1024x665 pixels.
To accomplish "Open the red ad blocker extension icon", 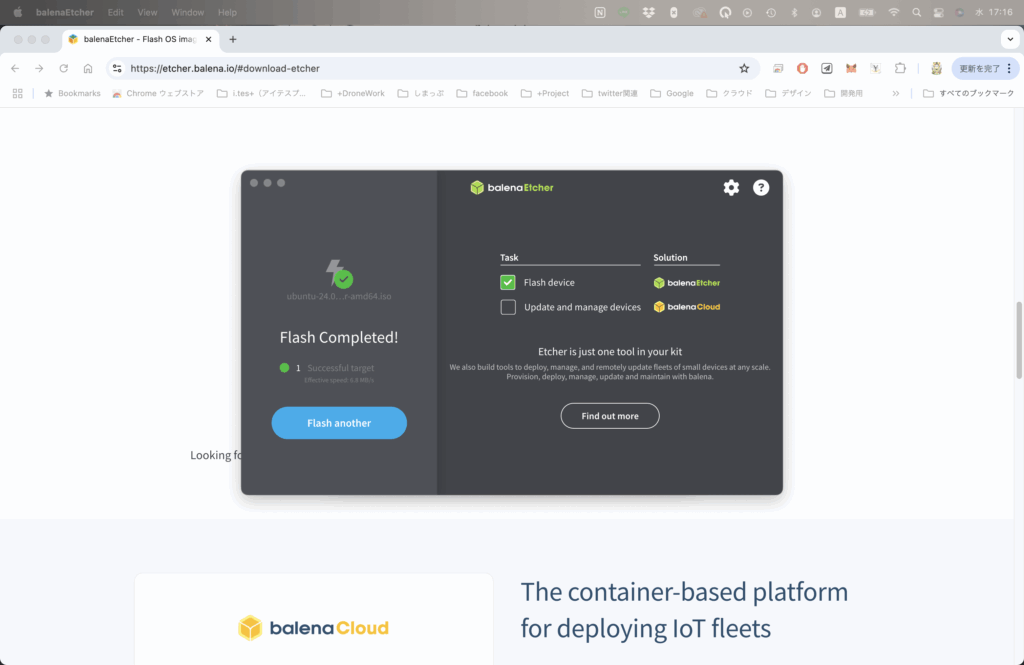I will click(x=802, y=68).
